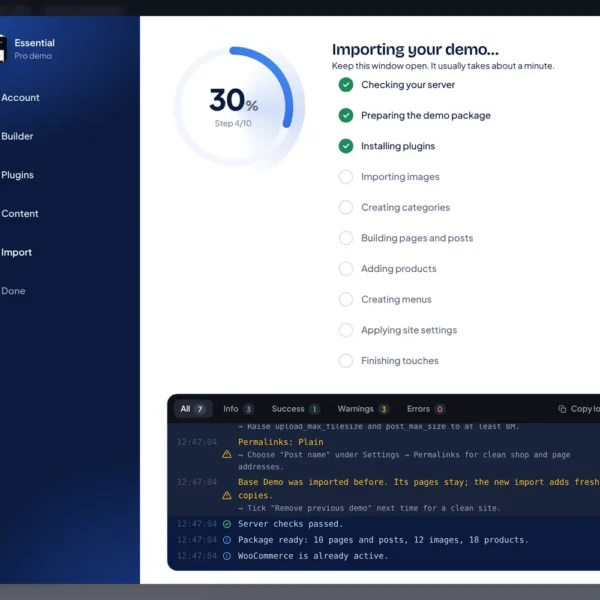Click success icon next to Server checks passed

227,524
